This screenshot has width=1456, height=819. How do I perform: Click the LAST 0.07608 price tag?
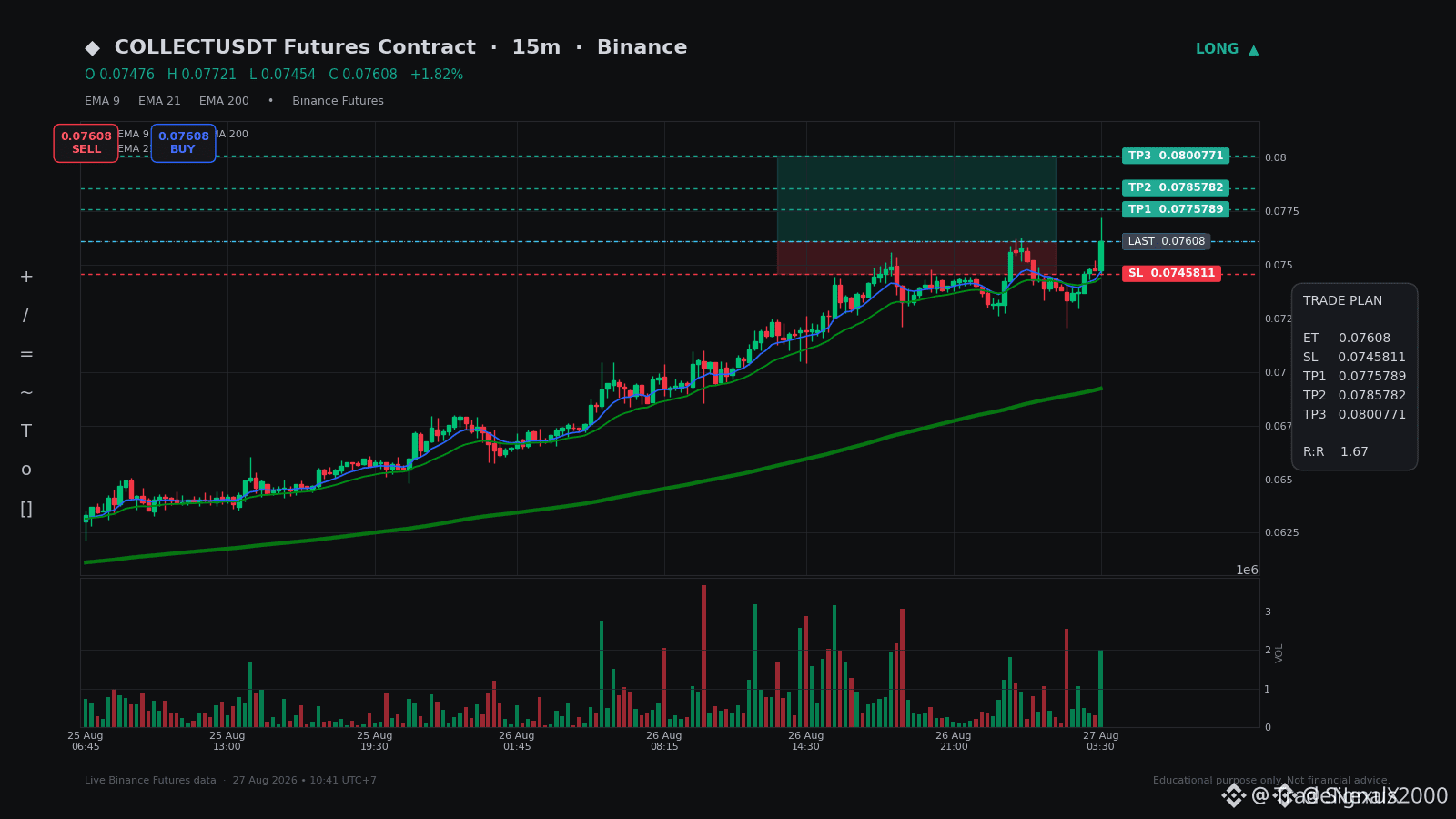click(1167, 241)
